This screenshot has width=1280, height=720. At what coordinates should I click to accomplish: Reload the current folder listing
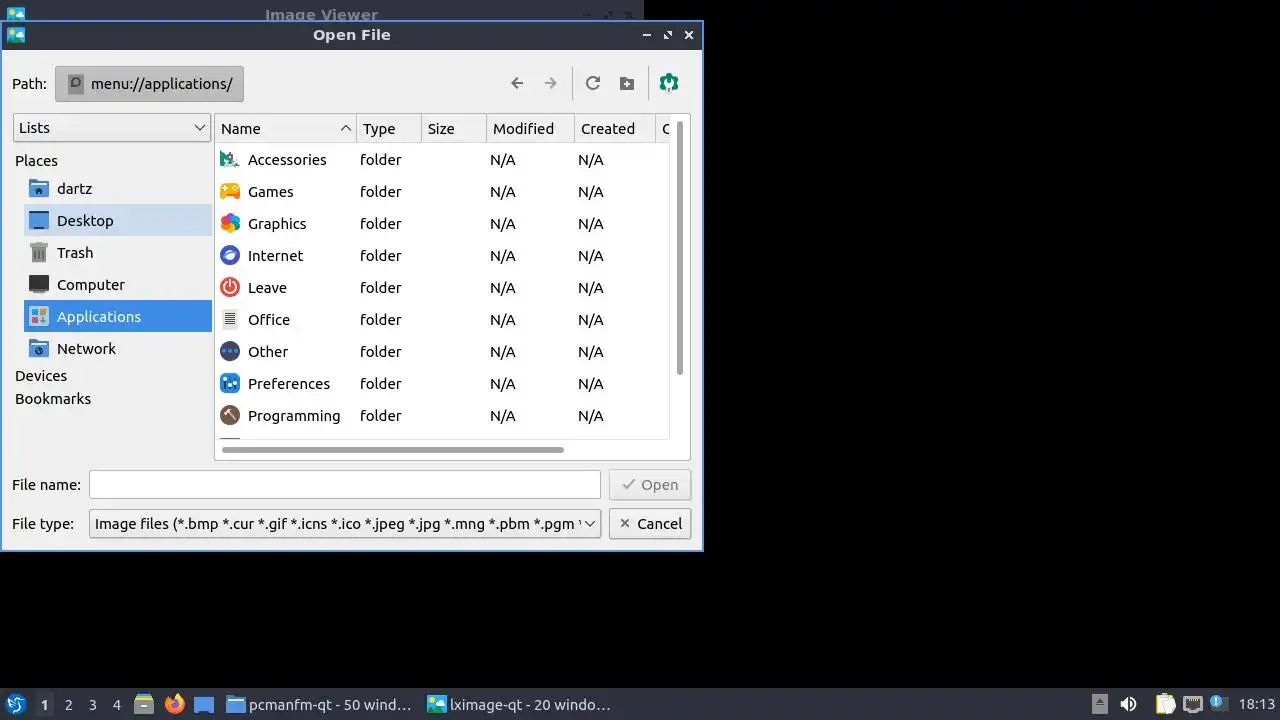point(593,83)
